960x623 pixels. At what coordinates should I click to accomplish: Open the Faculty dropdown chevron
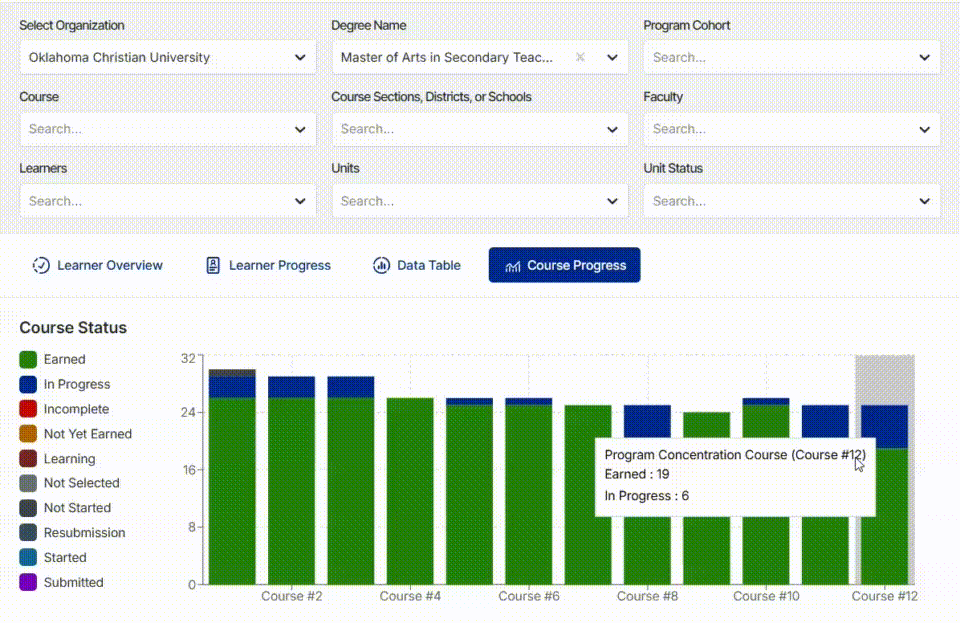924,129
